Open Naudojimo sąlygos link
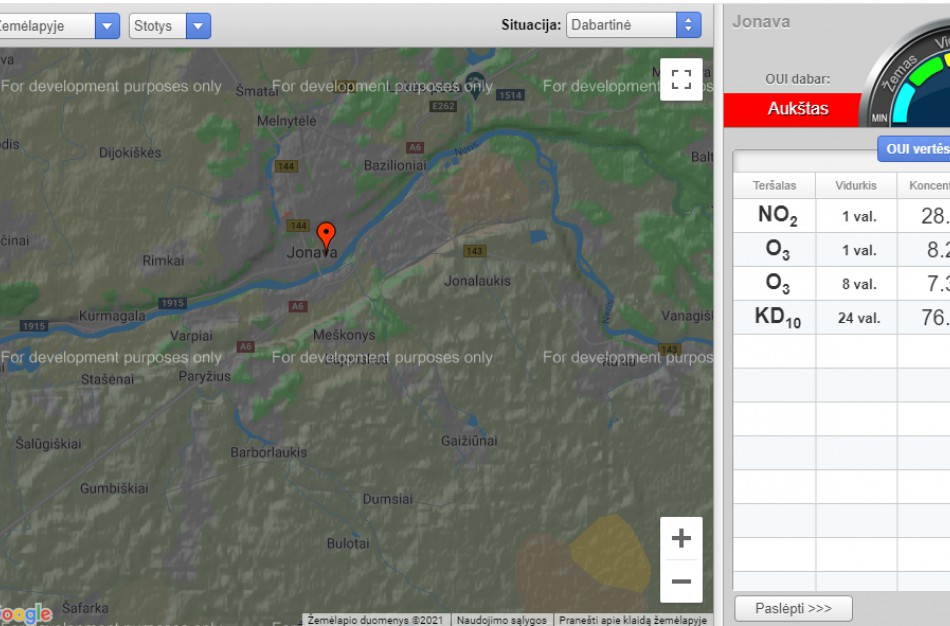The image size is (950, 626). (x=502, y=620)
